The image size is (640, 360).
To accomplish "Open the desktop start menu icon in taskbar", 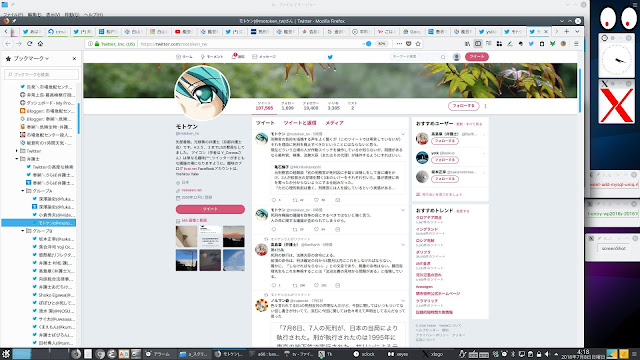I will (6, 354).
